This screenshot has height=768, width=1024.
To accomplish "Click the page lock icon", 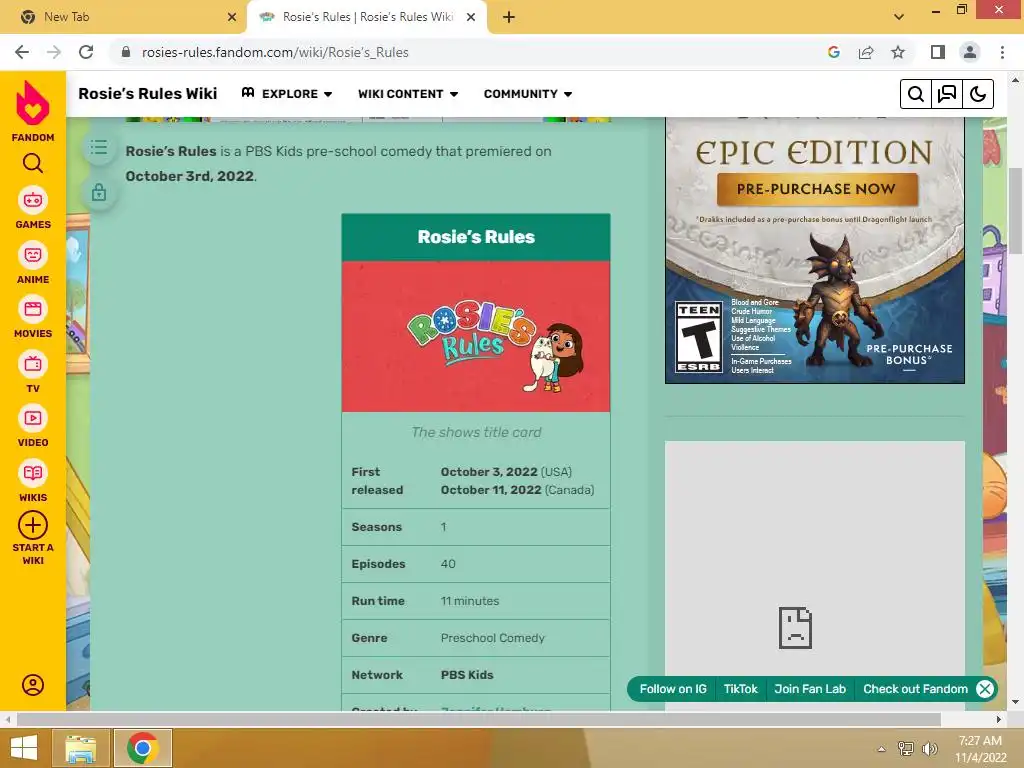I will tap(99, 193).
